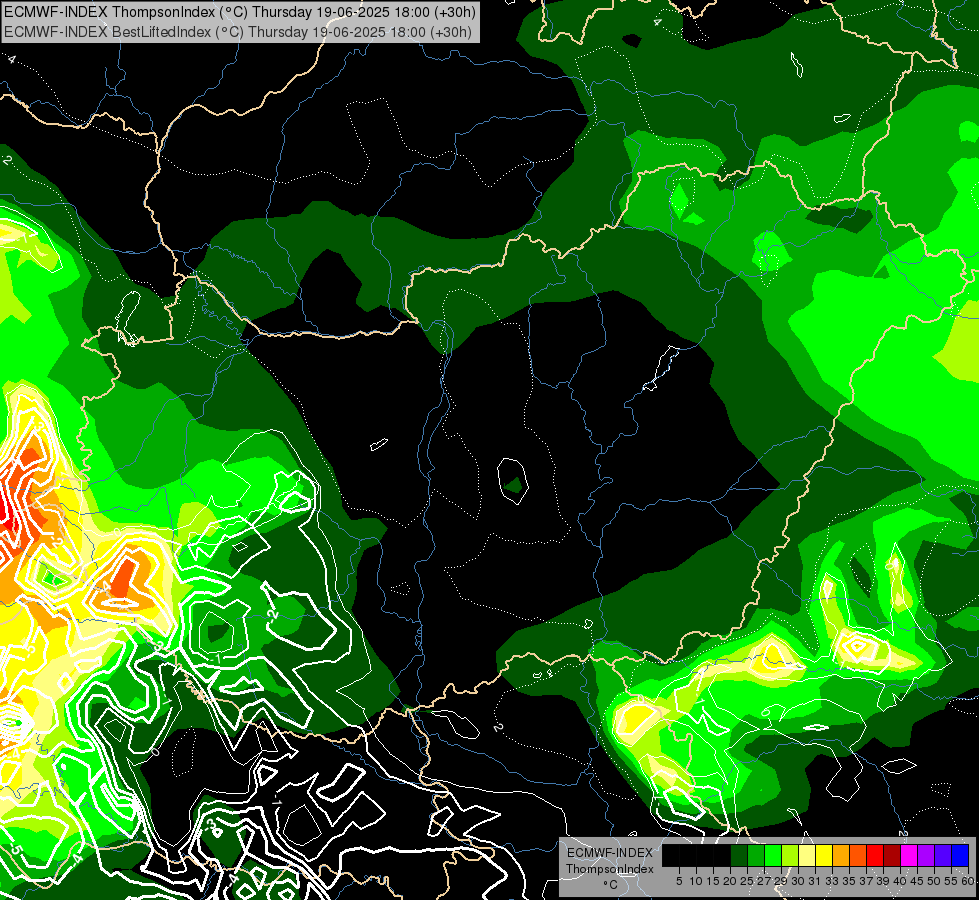Viewport: 979px width, 900px height.
Task: Select the violet 50-55 legend swatch
Action: coord(943,855)
